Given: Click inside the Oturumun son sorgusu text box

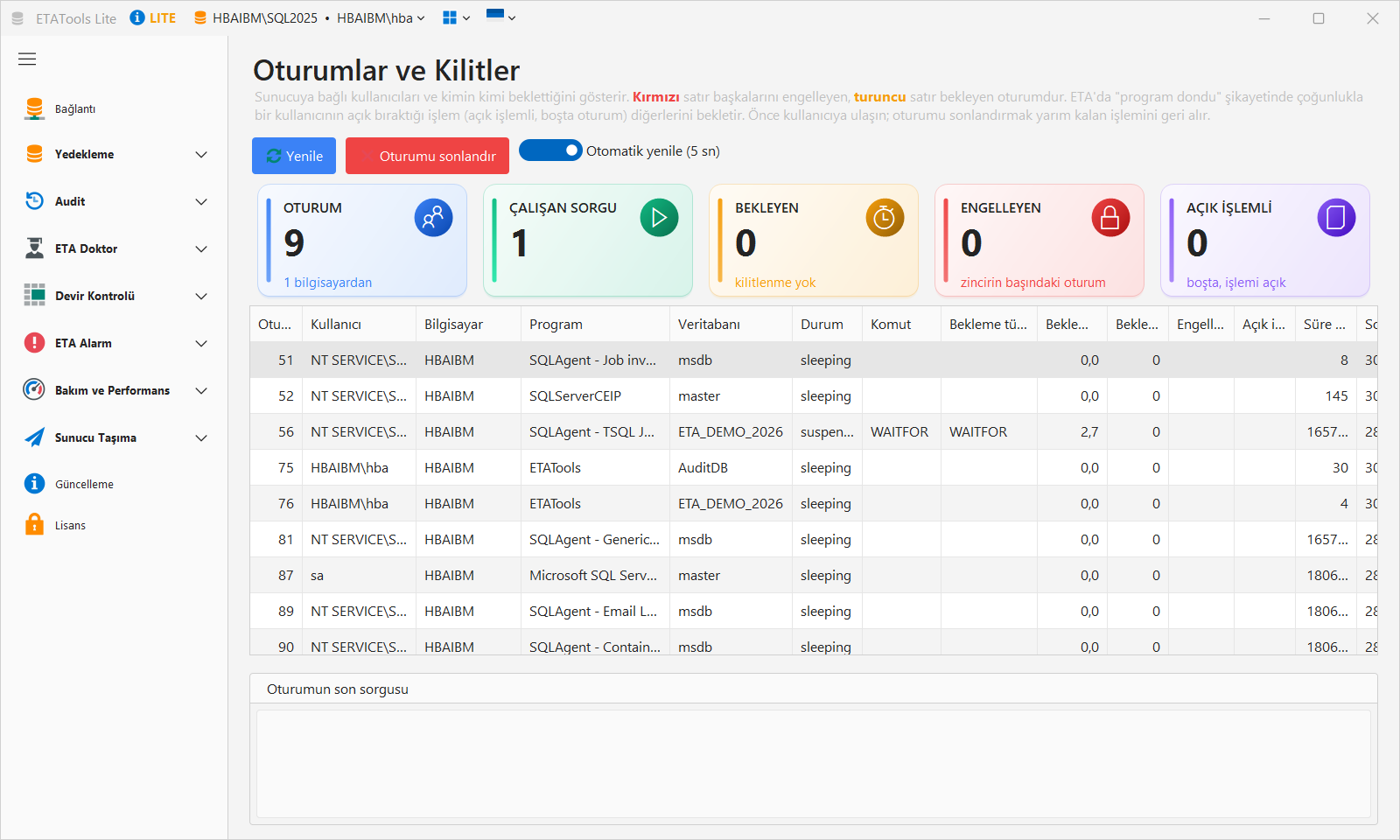Looking at the screenshot, I should click(x=814, y=763).
